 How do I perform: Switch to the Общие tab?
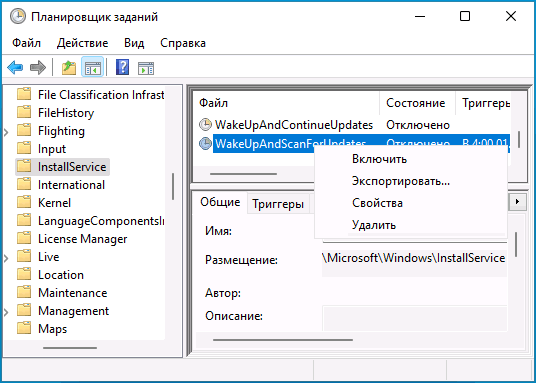point(220,202)
